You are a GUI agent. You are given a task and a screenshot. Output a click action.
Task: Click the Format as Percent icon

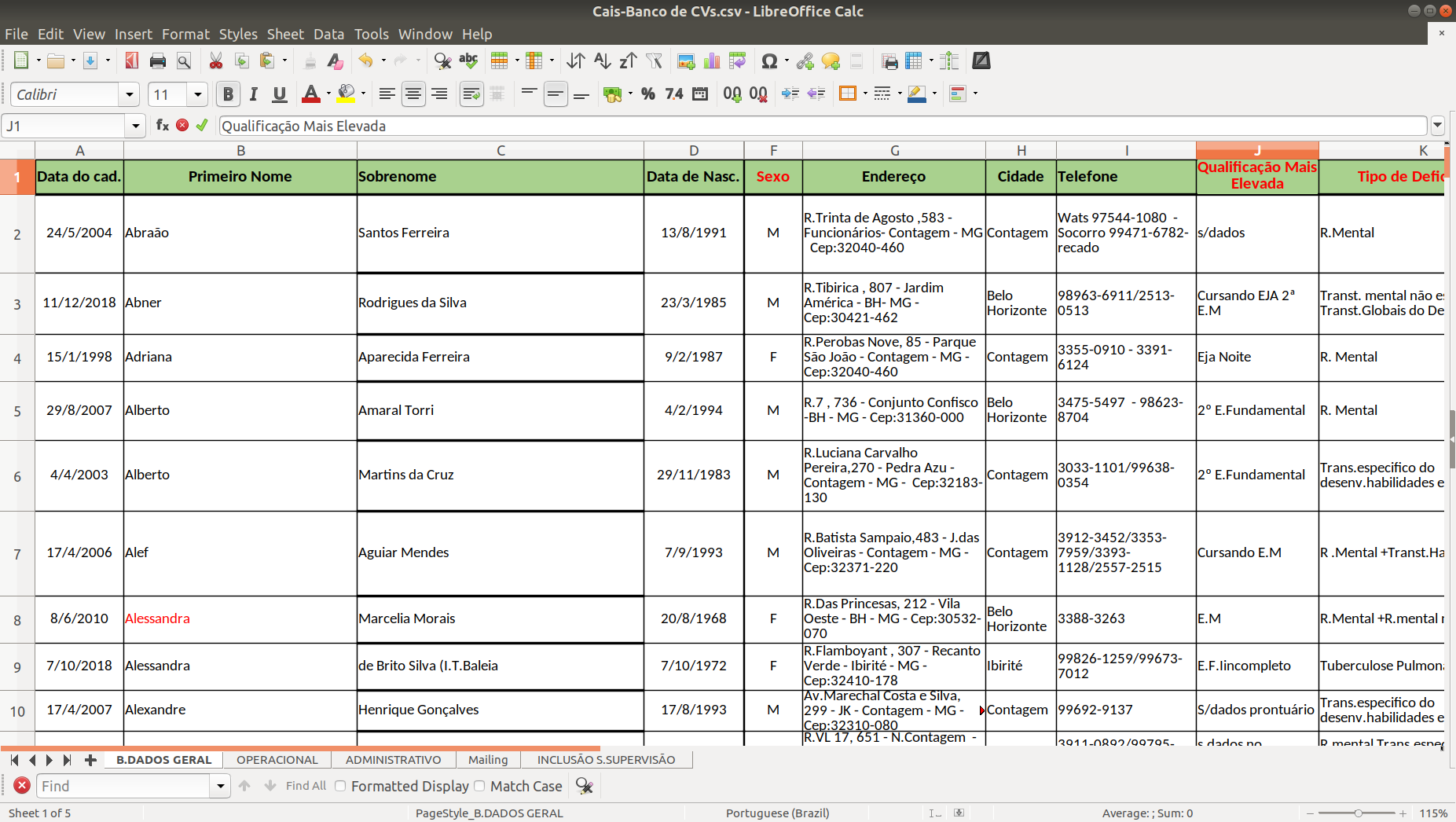point(647,94)
